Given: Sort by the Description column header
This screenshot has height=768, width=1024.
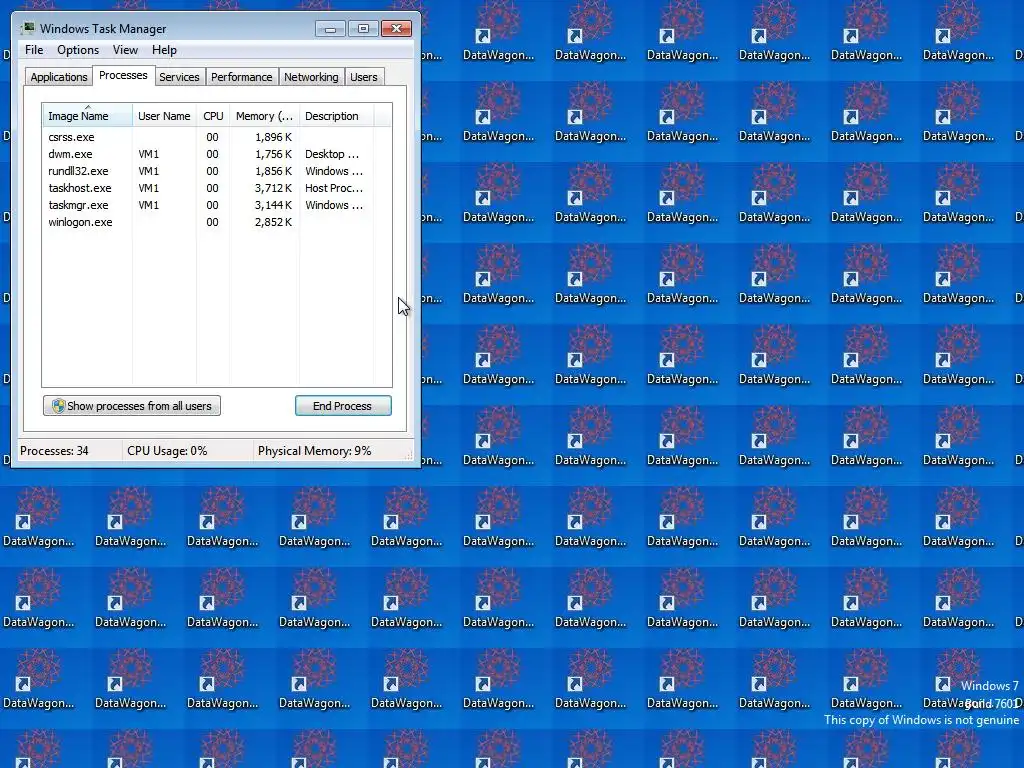Looking at the screenshot, I should click(336, 116).
